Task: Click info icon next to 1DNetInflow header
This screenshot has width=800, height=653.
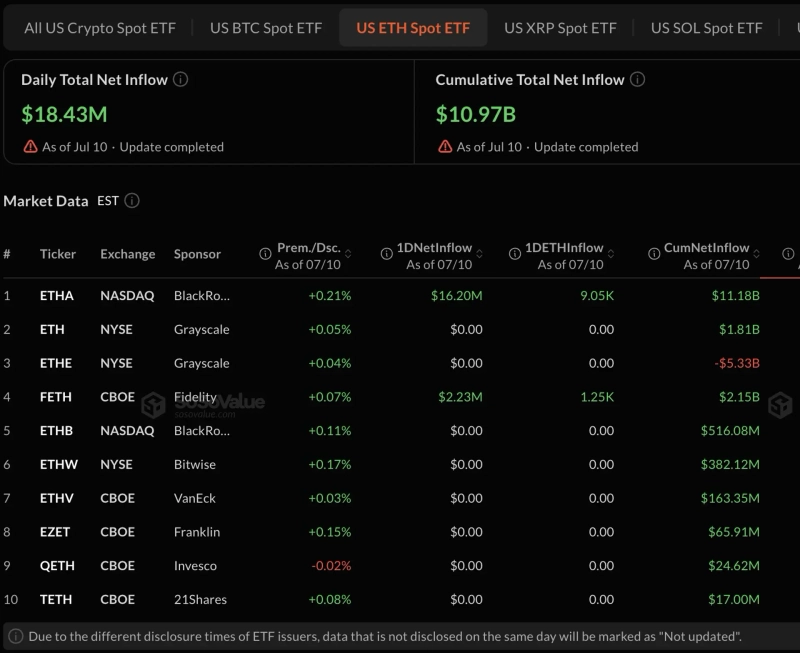Action: pyautogui.click(x=387, y=254)
